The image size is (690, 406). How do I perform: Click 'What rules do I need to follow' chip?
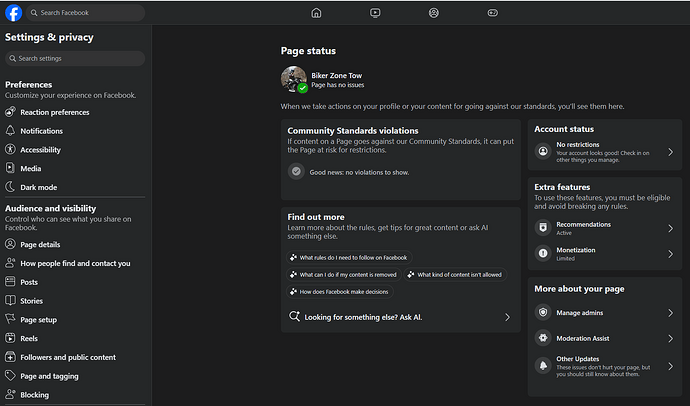point(349,257)
